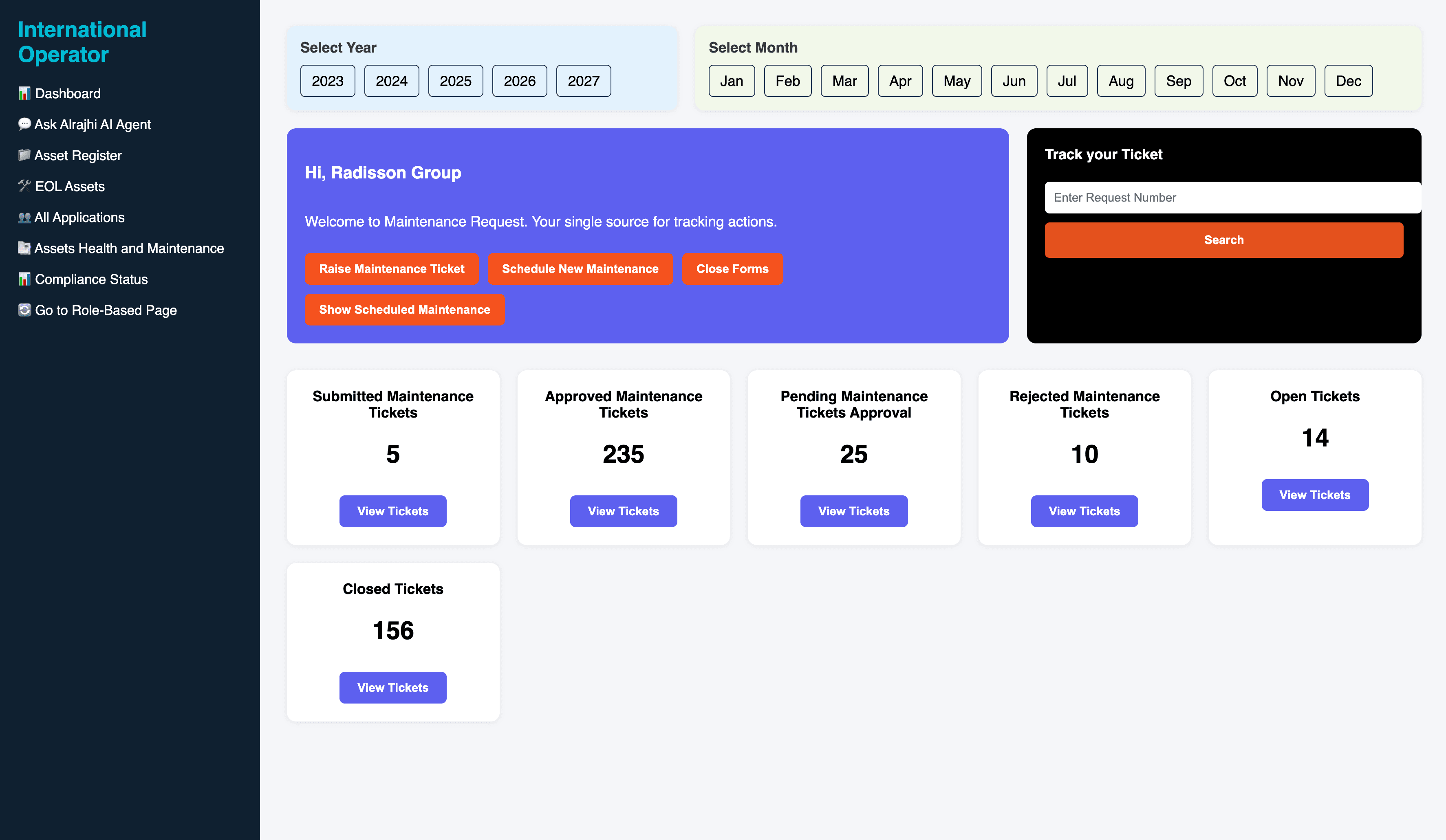This screenshot has width=1446, height=840.
Task: Choose Aug in month selector
Action: pos(1121,81)
